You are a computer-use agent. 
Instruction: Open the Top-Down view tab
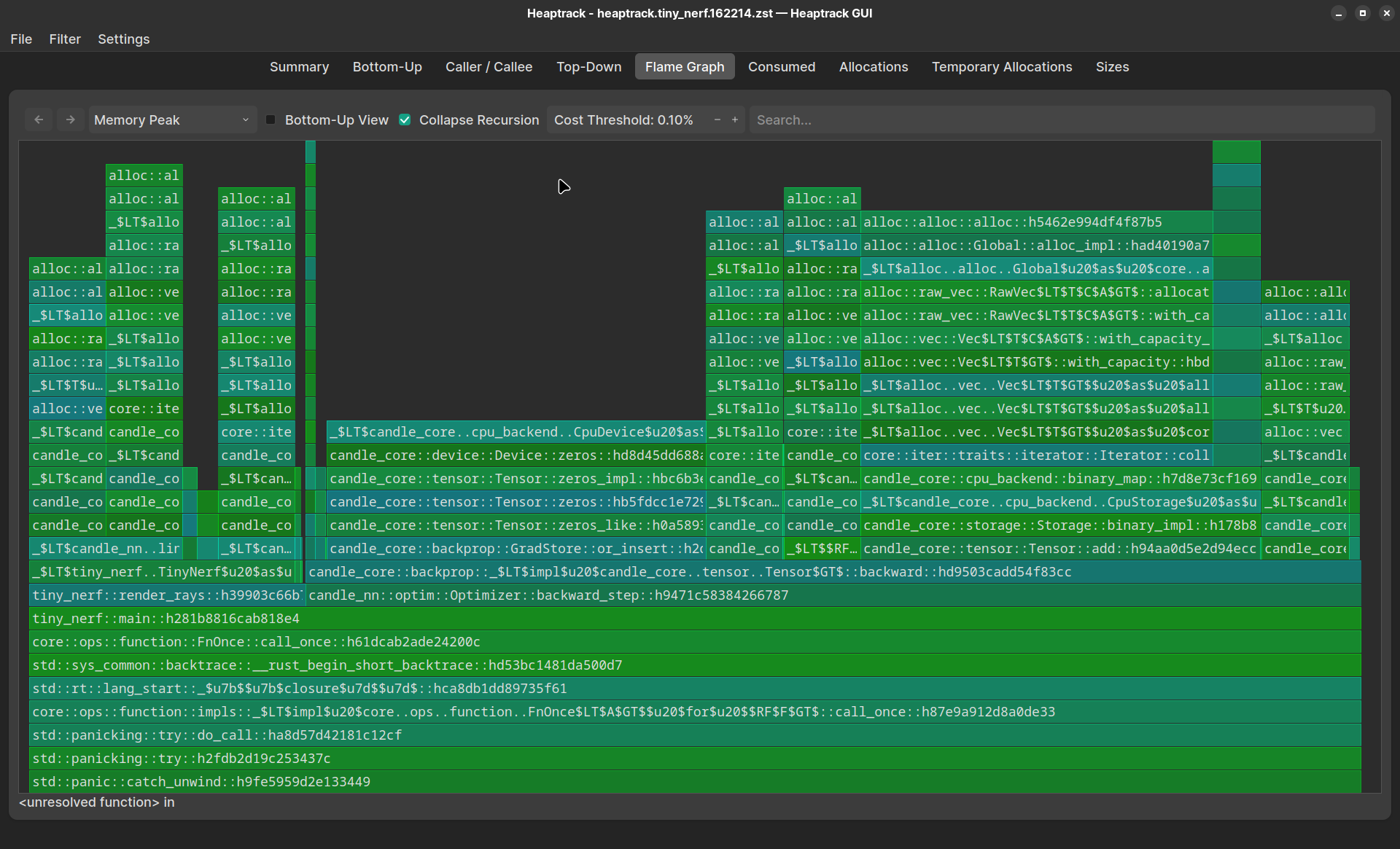coord(588,66)
